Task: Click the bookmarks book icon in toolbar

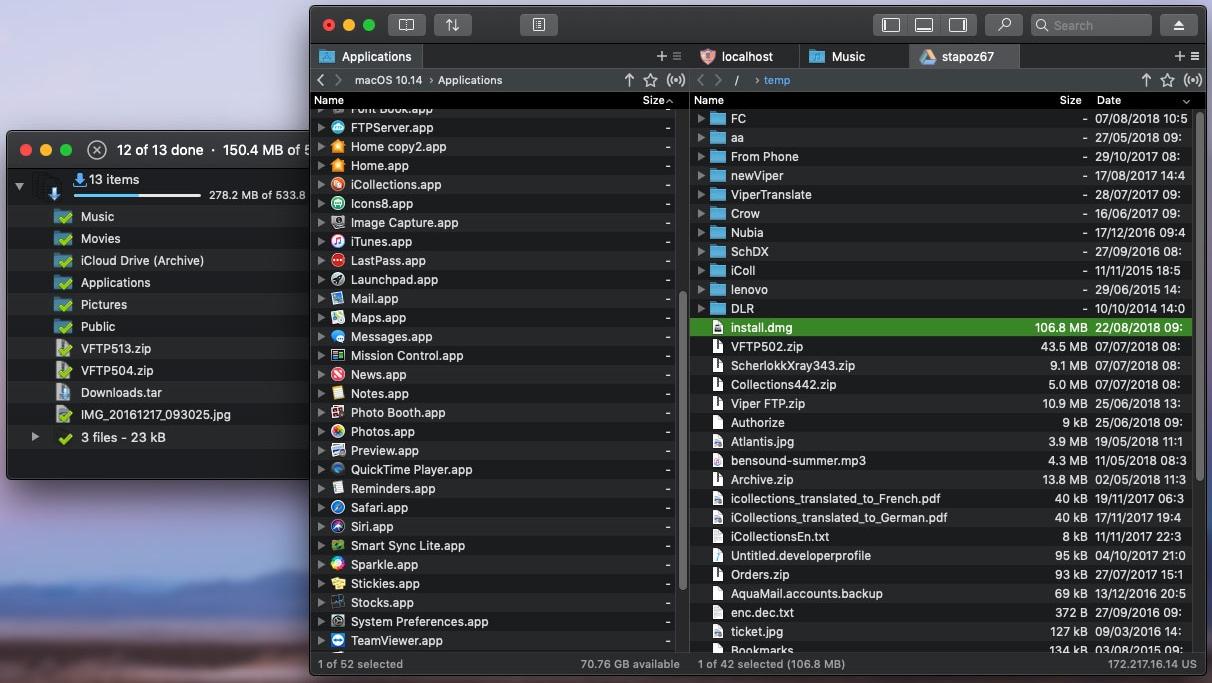Action: 407,25
